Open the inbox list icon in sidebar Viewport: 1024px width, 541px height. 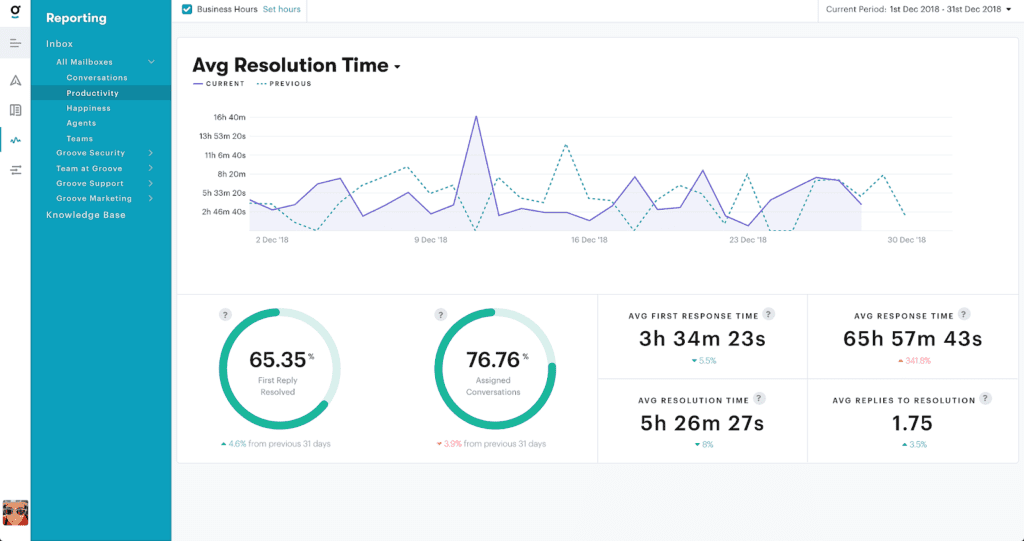[x=15, y=44]
